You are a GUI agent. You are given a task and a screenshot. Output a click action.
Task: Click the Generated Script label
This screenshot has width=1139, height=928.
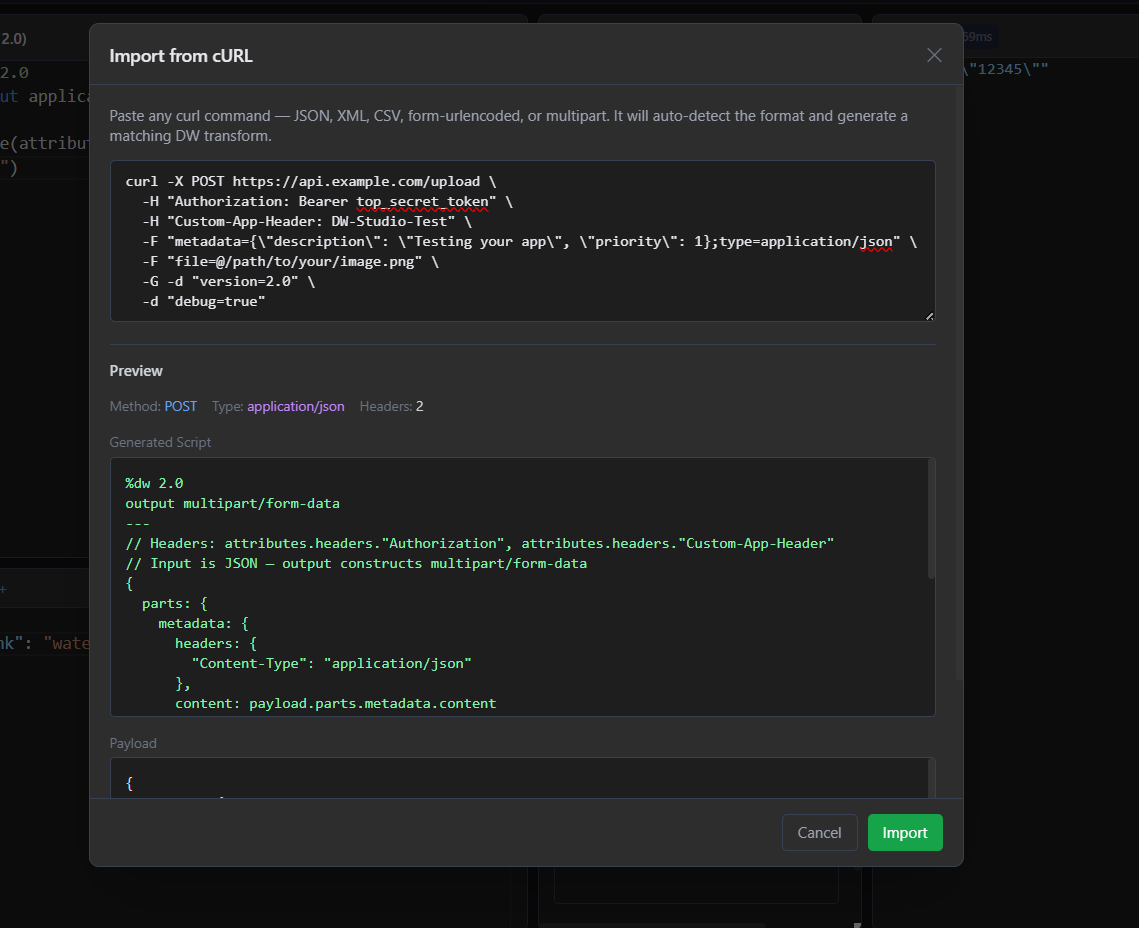pyautogui.click(x=160, y=442)
